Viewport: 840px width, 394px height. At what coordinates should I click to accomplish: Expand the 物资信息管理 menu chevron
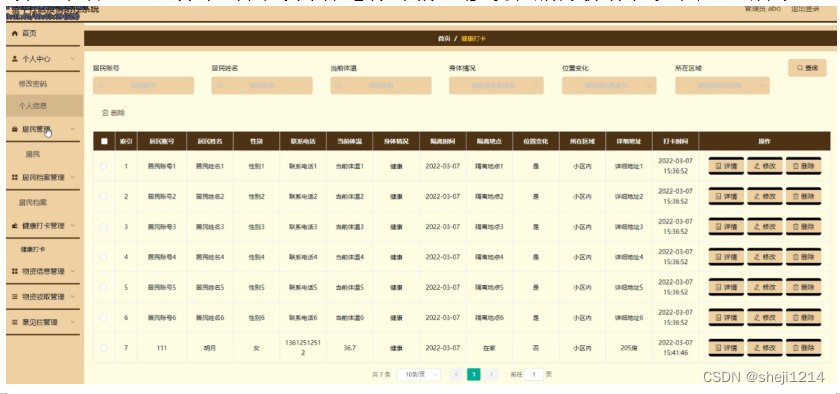(73, 272)
